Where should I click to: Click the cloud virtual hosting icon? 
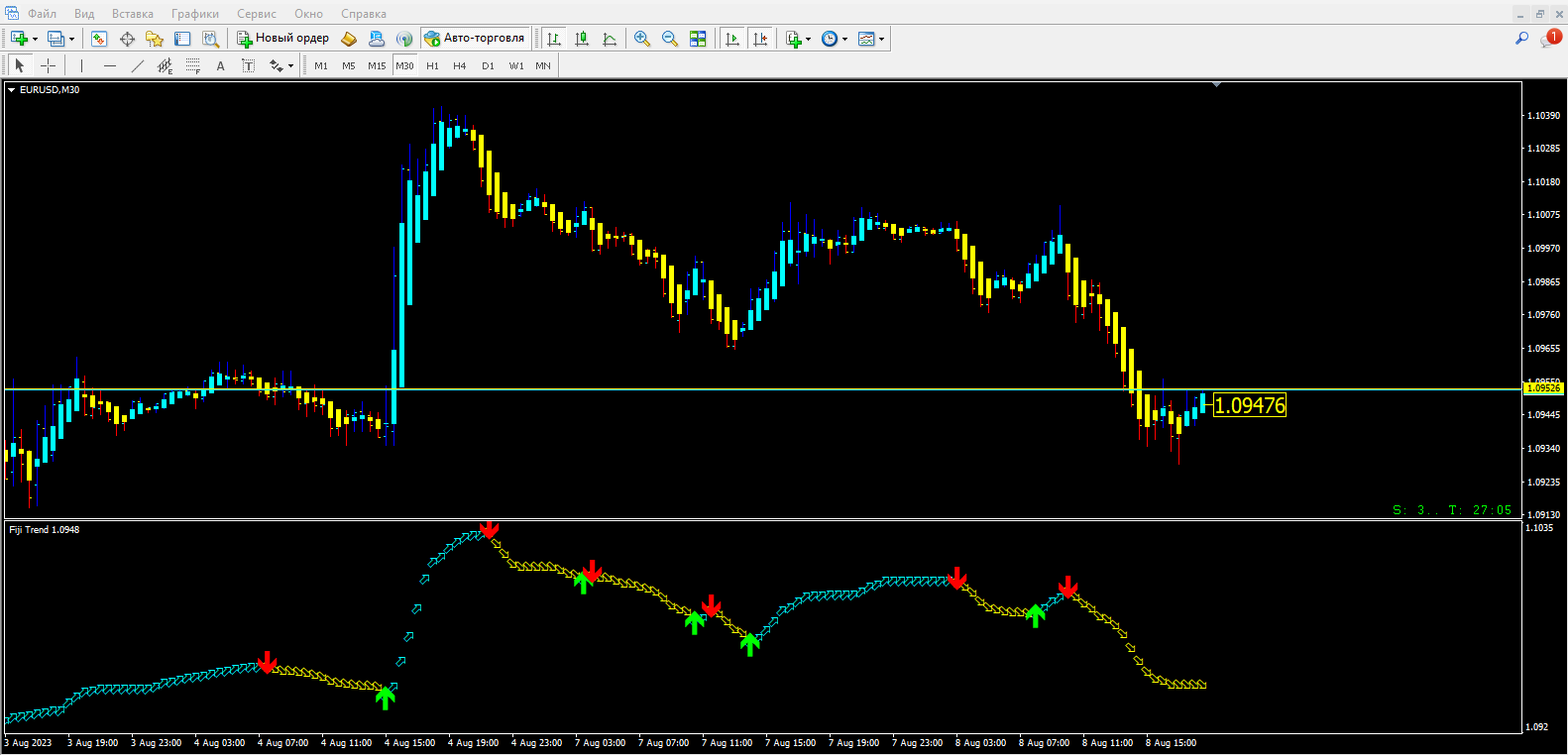tap(377, 39)
